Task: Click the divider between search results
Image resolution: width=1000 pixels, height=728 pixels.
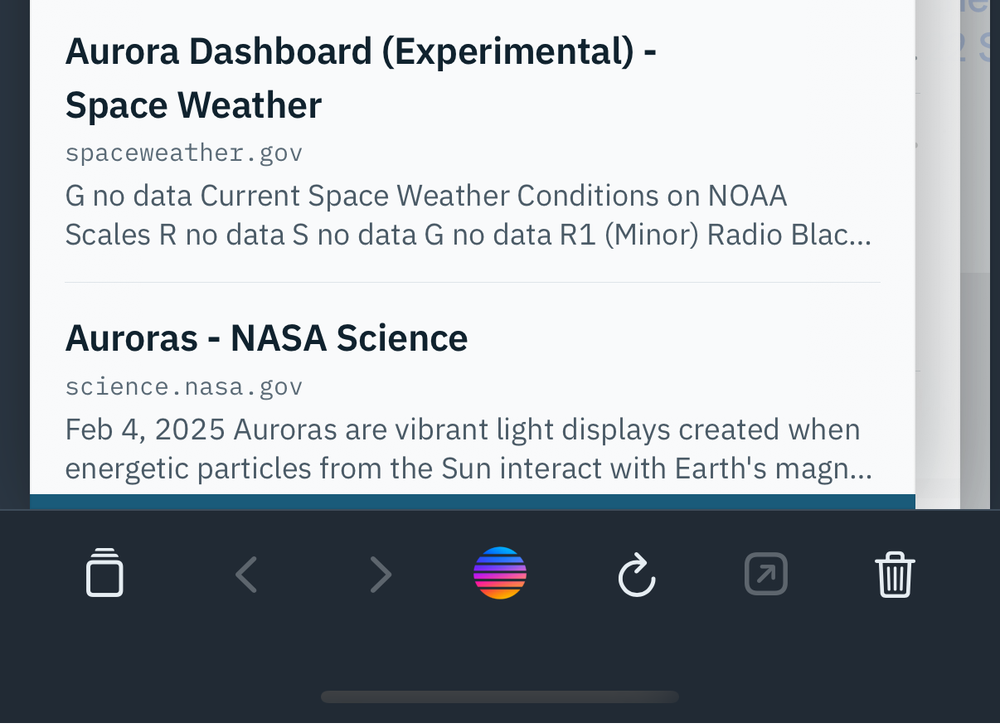Action: [473, 282]
